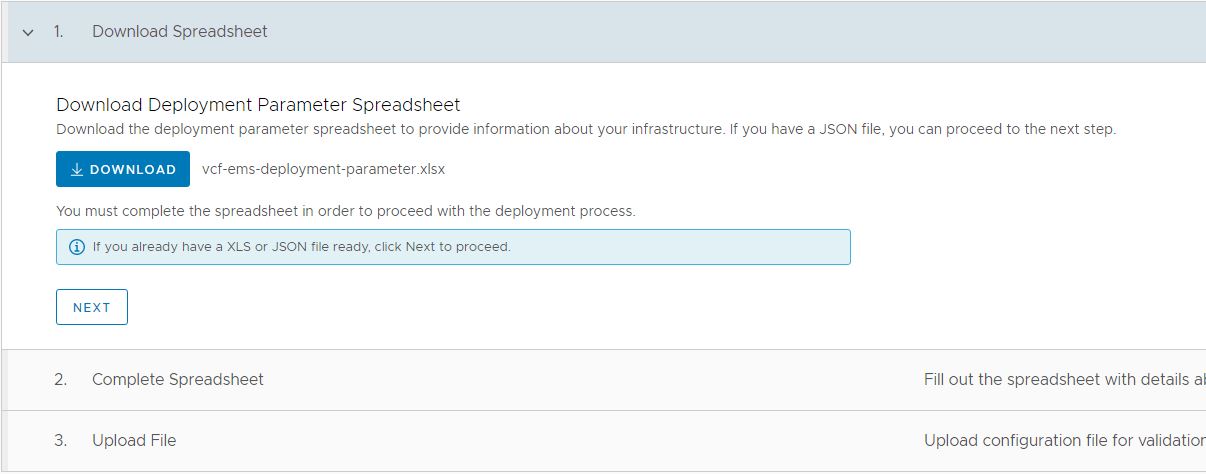1206x474 pixels.
Task: Click empty area of step 1 header bar
Action: pos(700,31)
